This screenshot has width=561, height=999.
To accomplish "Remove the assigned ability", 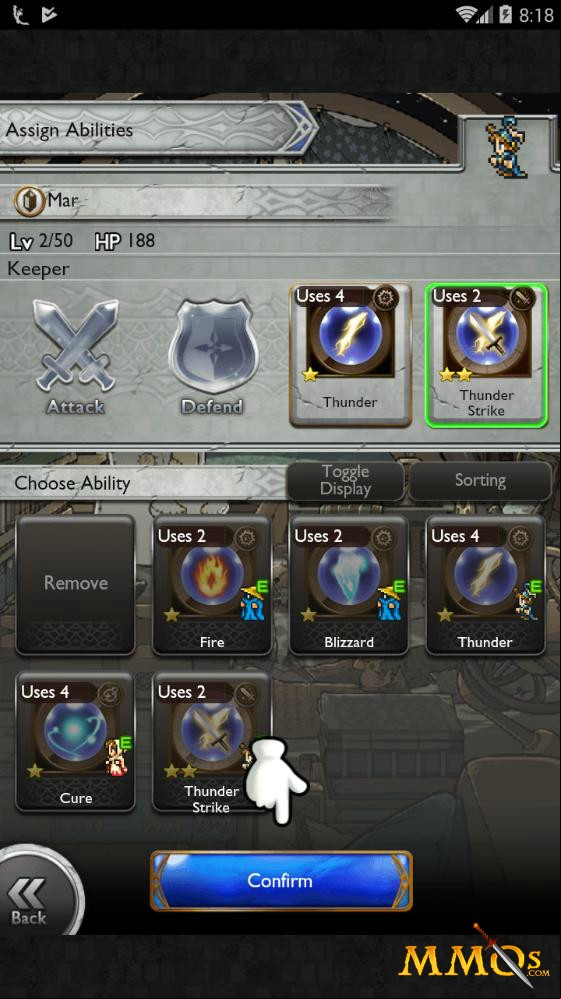I will tap(76, 585).
